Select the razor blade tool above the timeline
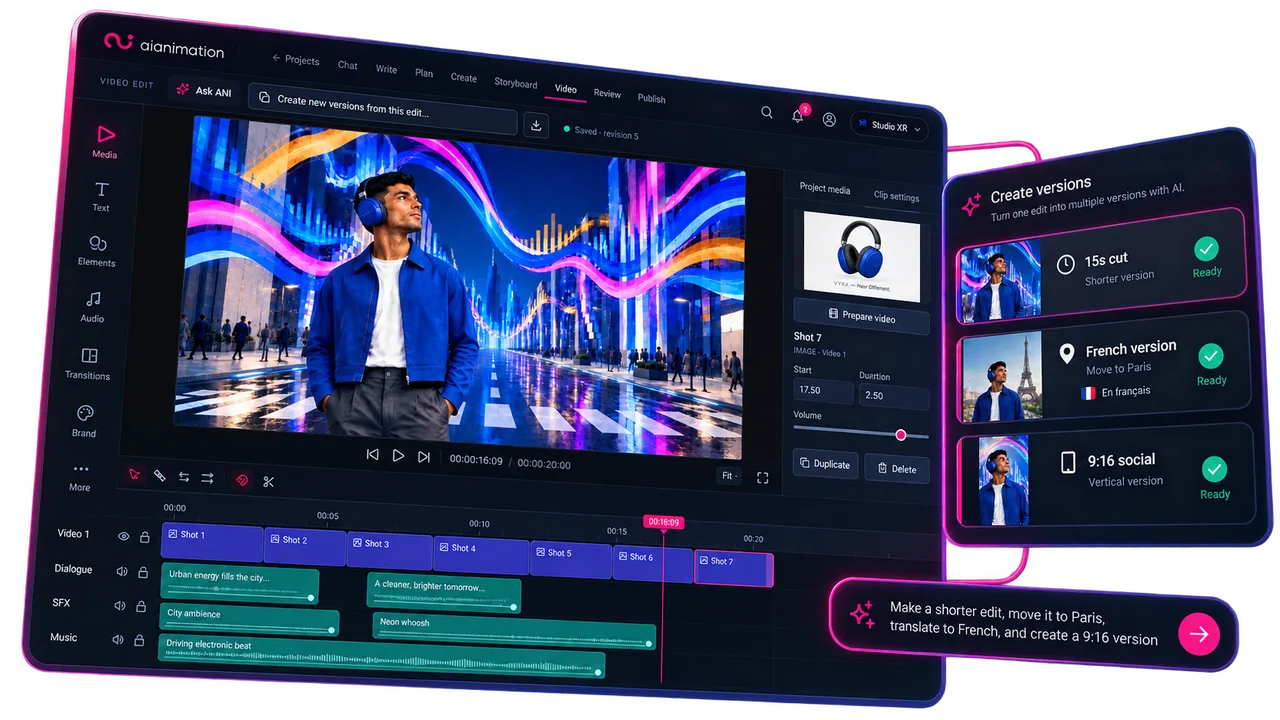The width and height of the screenshot is (1280, 720). coord(159,476)
